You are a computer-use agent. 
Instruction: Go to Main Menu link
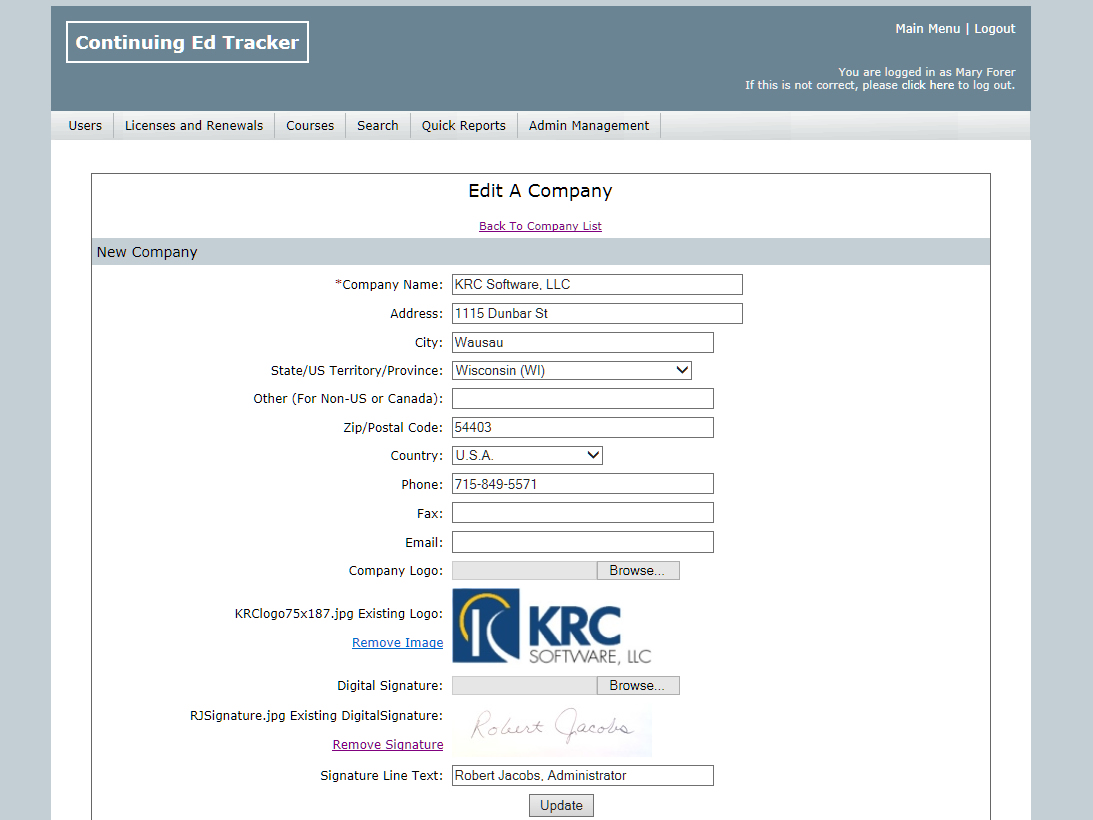pos(927,29)
